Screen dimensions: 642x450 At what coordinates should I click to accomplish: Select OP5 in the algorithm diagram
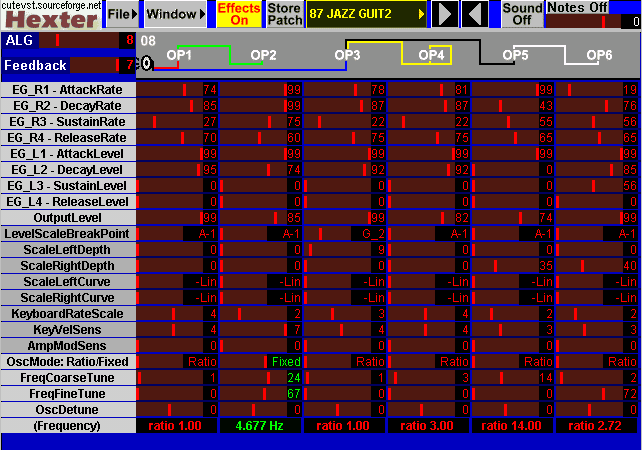click(515, 55)
